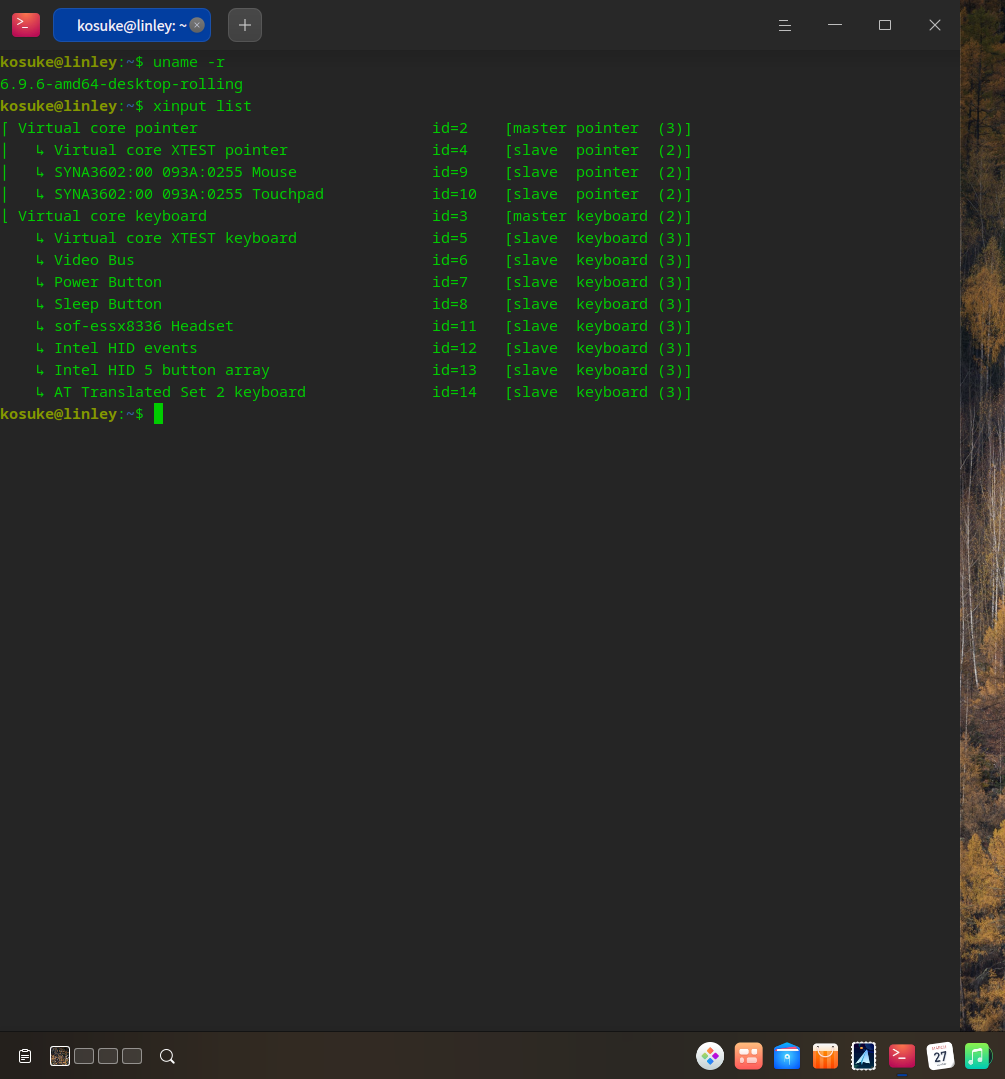Open the launcher with colorful diamonds icon
This screenshot has height=1079, width=1005.
tap(710, 1056)
